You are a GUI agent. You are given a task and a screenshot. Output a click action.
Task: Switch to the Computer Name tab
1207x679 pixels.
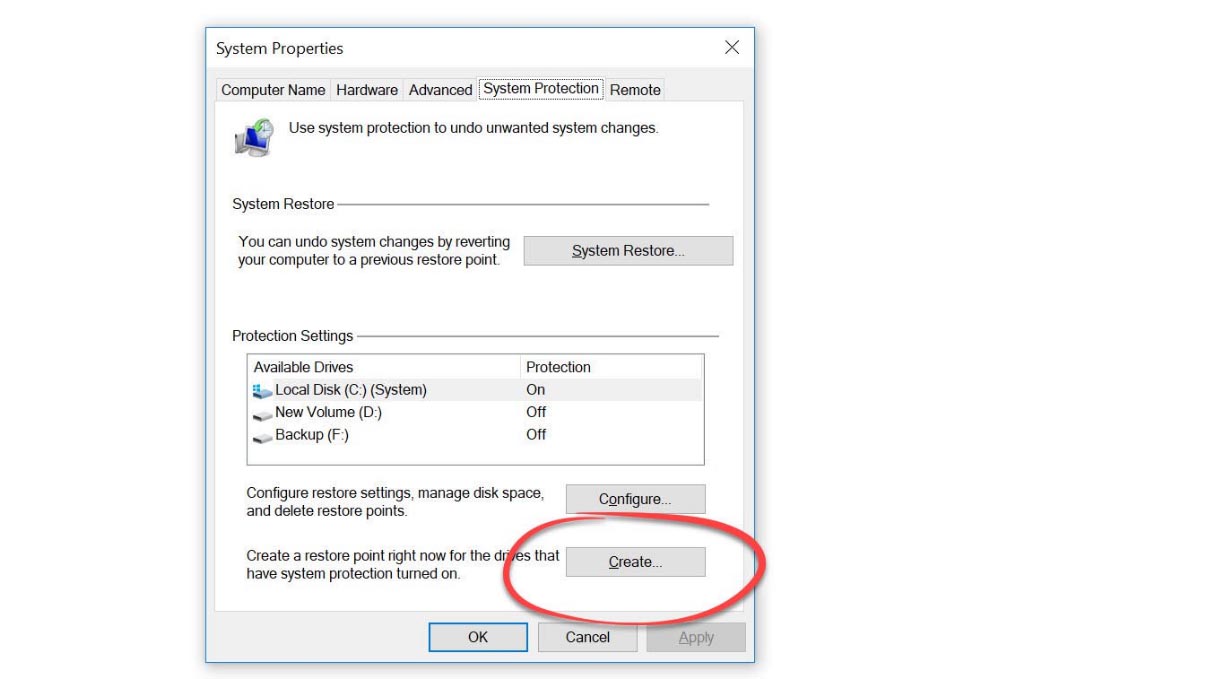coord(274,89)
